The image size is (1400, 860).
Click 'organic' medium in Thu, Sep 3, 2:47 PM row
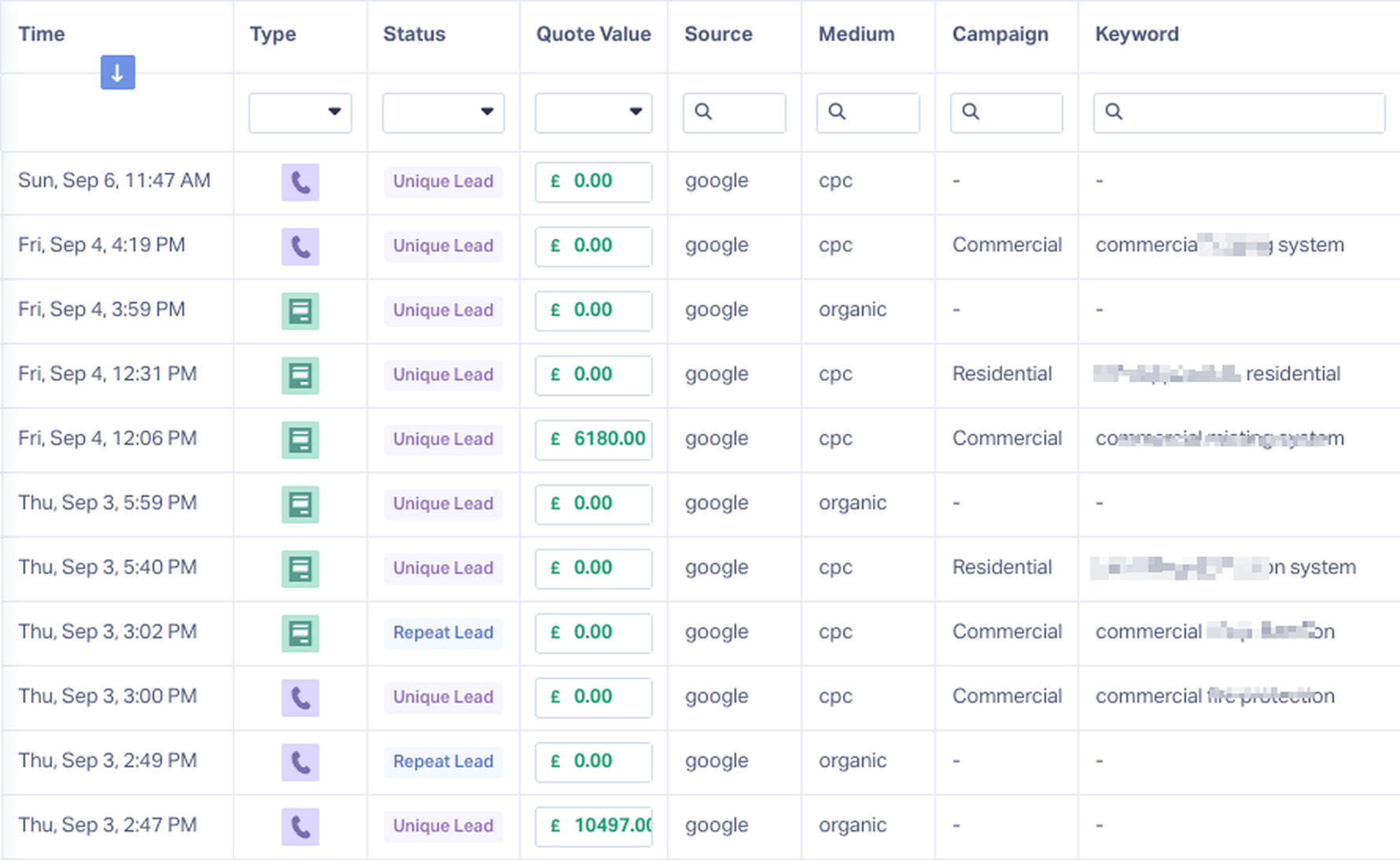point(853,826)
